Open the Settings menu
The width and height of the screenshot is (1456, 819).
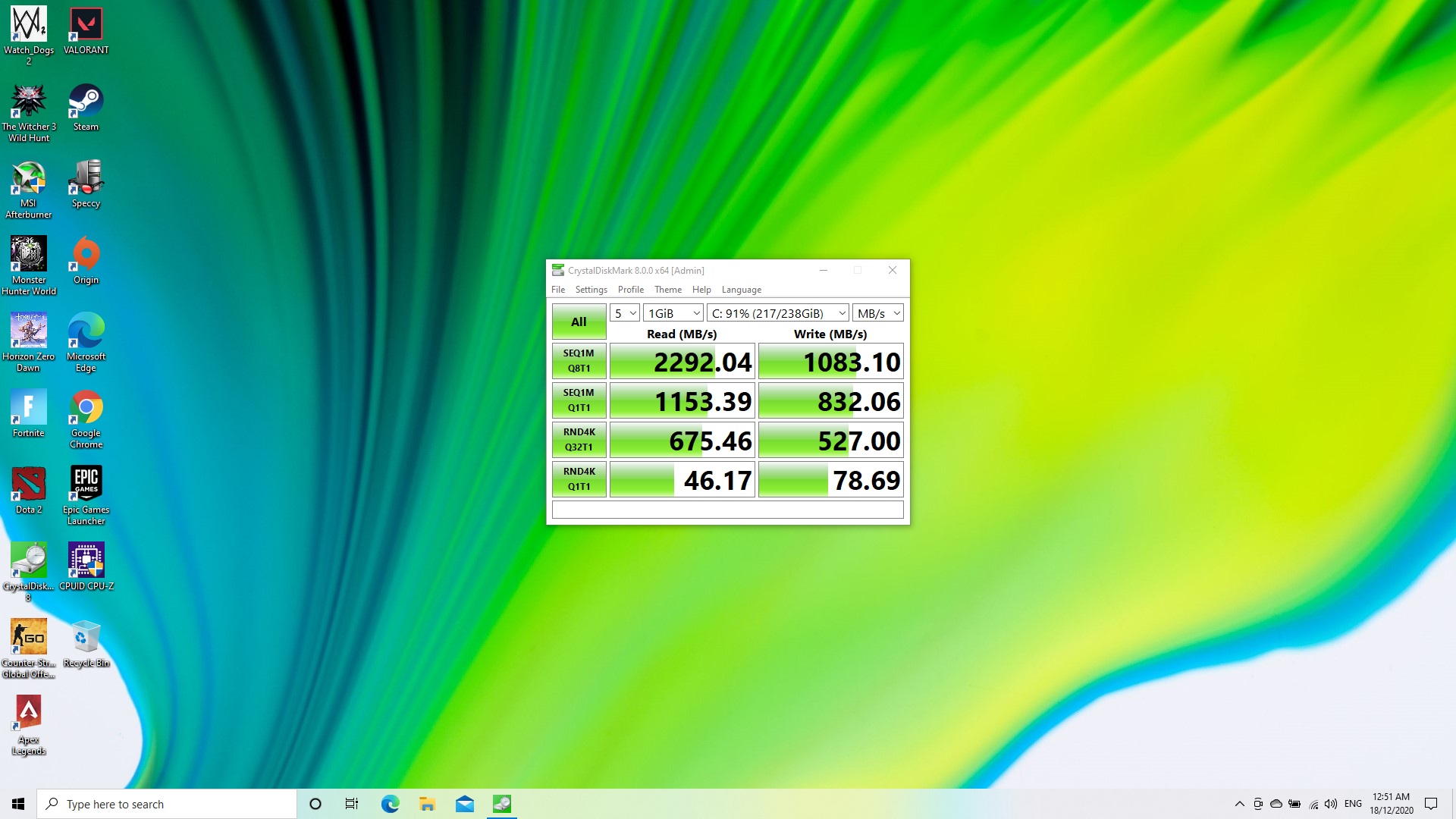pyautogui.click(x=591, y=290)
